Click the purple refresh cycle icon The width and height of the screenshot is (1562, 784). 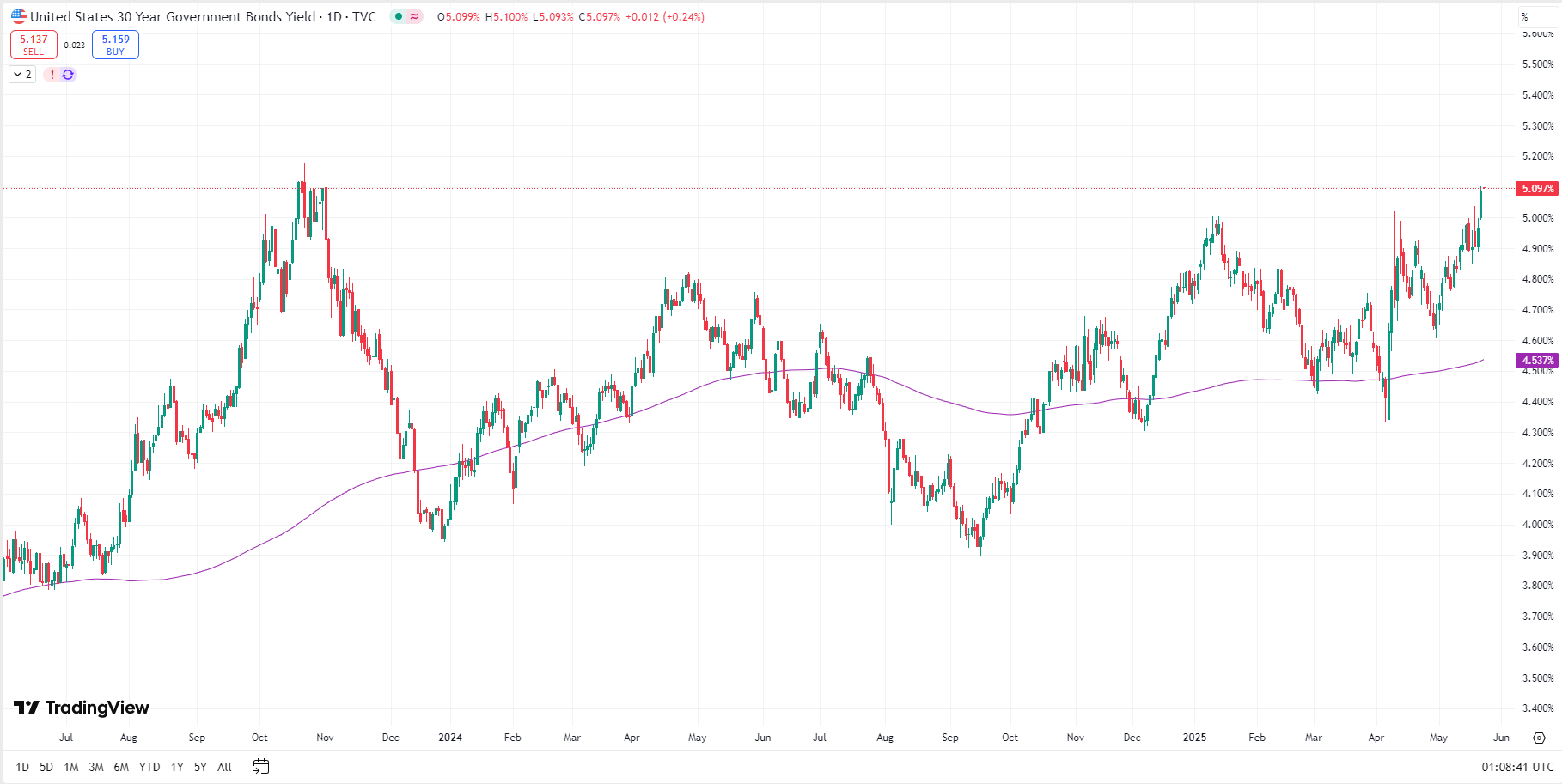coord(68,75)
